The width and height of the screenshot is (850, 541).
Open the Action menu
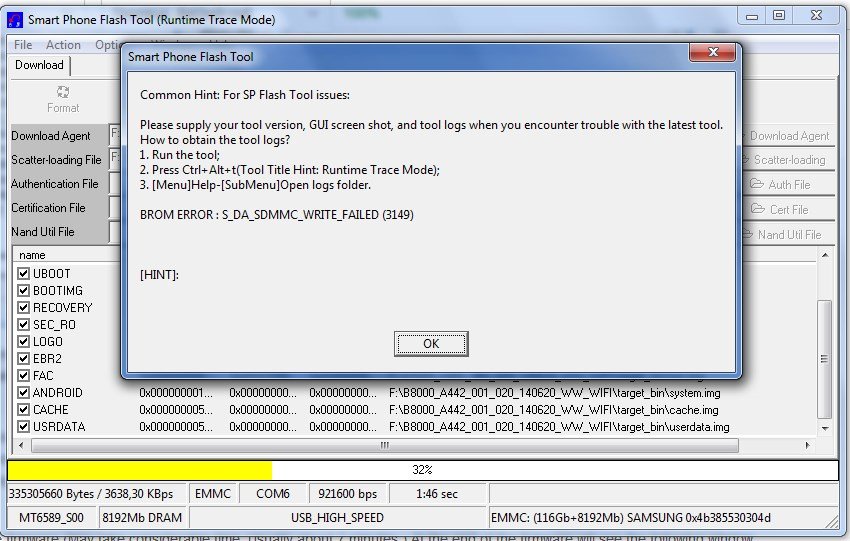[x=63, y=45]
